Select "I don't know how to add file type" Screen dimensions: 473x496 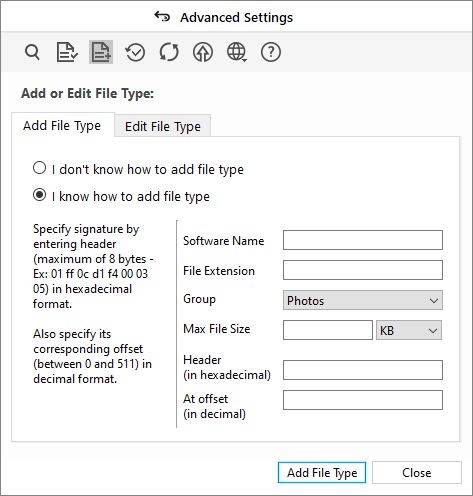pos(138,169)
